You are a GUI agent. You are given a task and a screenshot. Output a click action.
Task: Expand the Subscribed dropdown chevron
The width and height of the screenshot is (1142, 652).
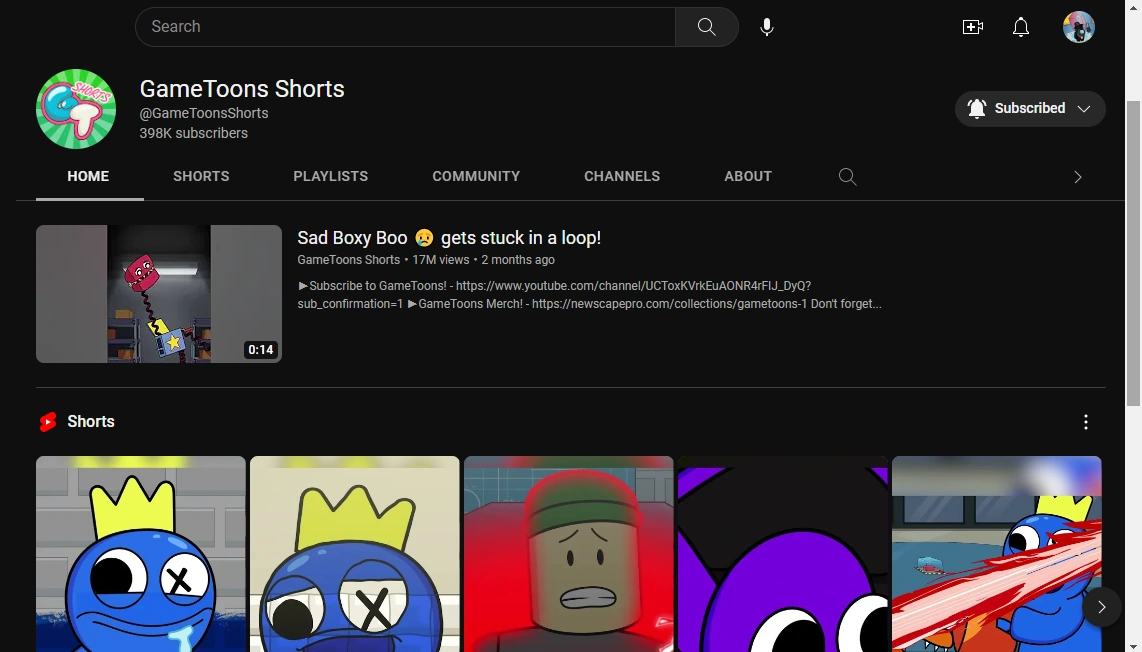1085,109
